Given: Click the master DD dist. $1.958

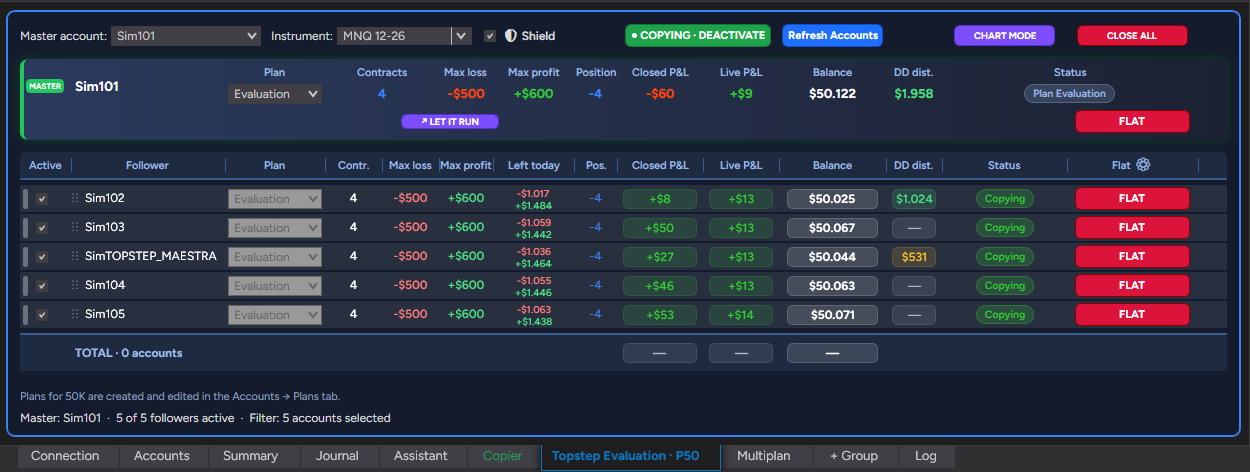Looking at the screenshot, I should coord(913,94).
